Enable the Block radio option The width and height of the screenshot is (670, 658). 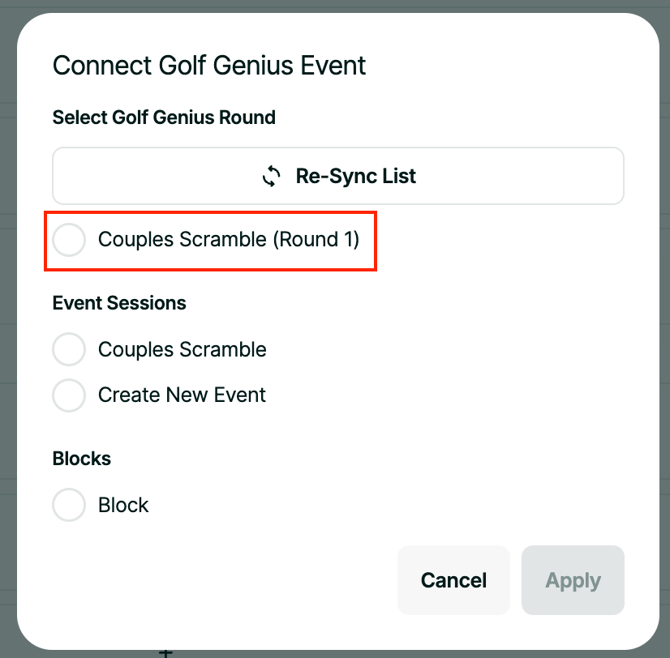pos(69,505)
